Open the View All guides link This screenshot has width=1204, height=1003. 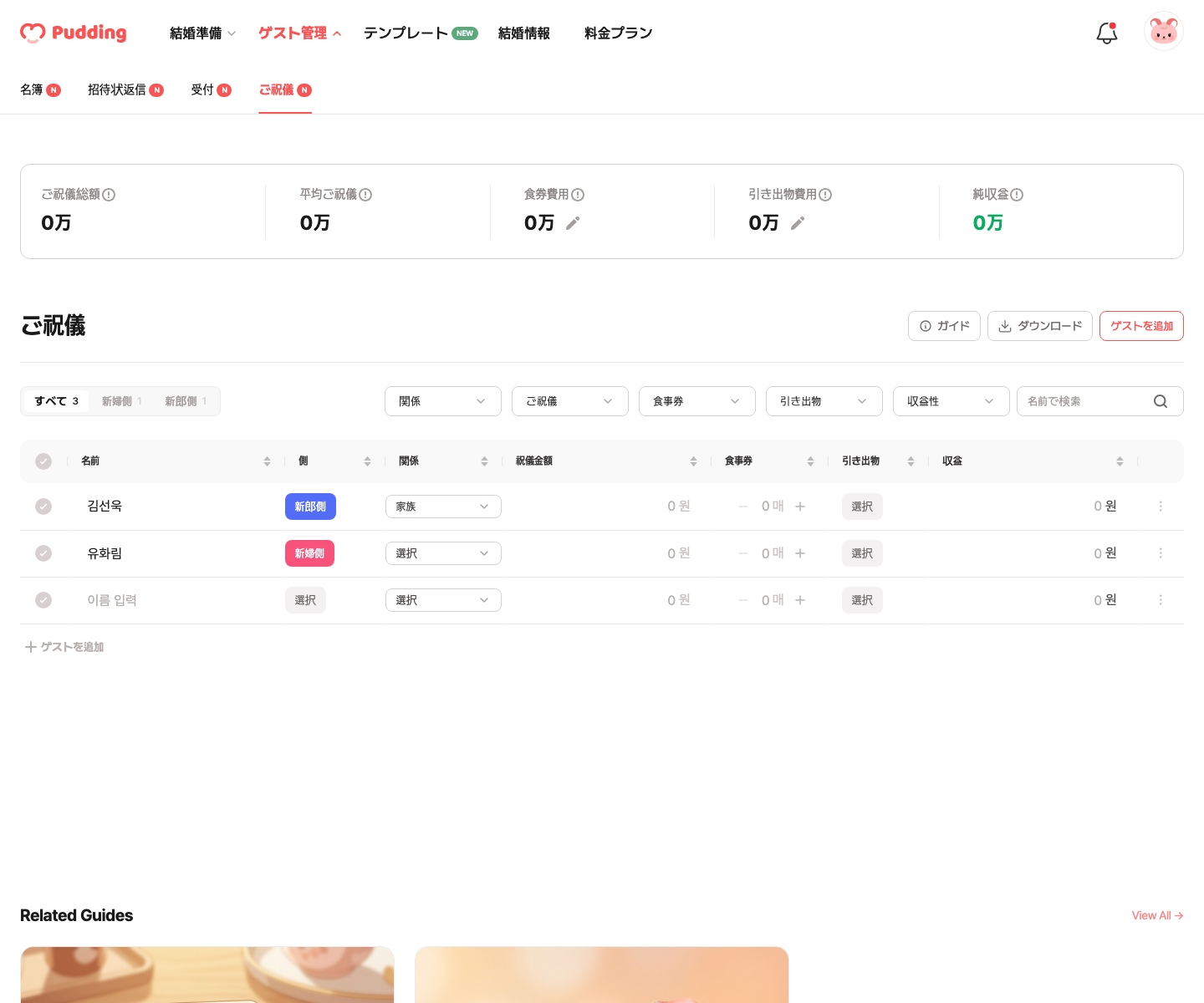(1157, 915)
